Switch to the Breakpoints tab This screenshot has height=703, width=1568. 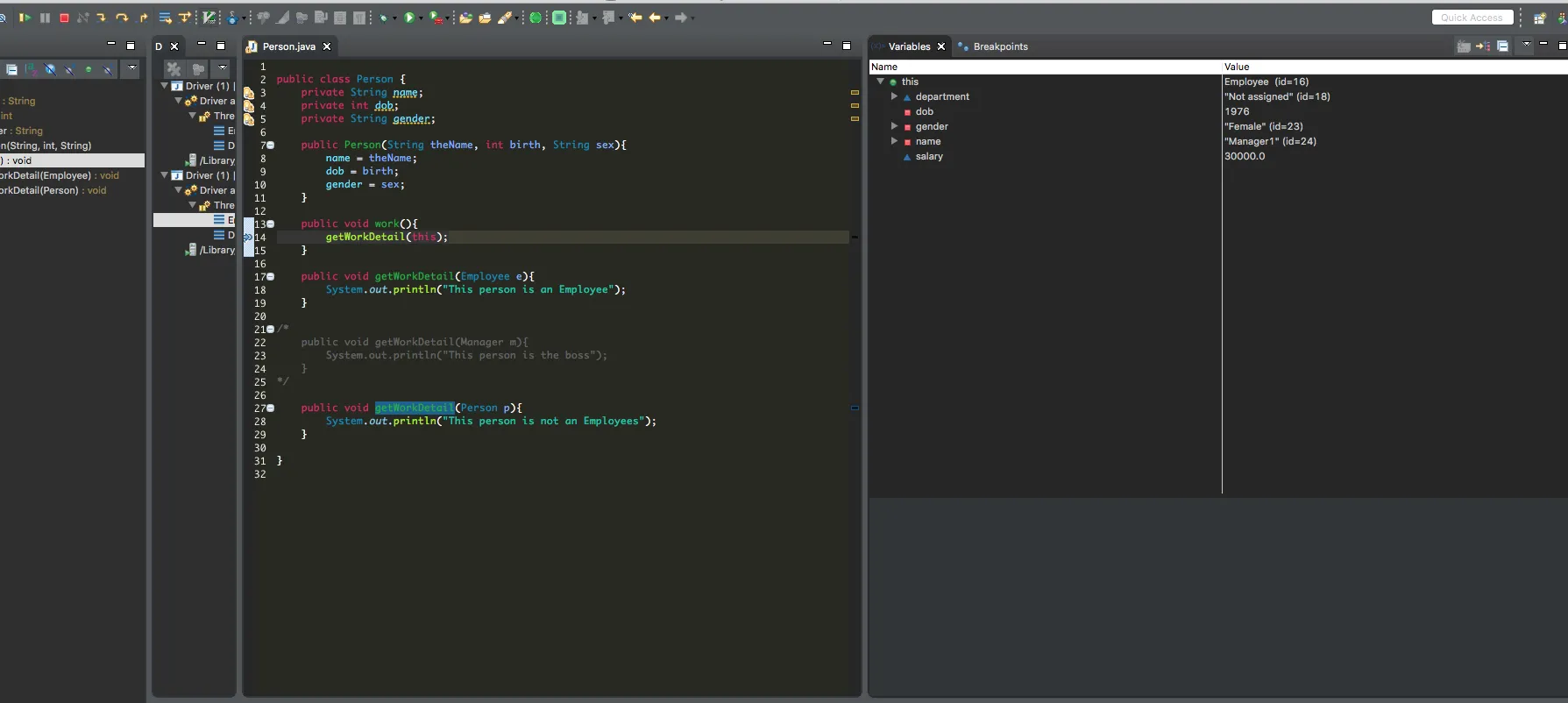pyautogui.click(x=999, y=46)
